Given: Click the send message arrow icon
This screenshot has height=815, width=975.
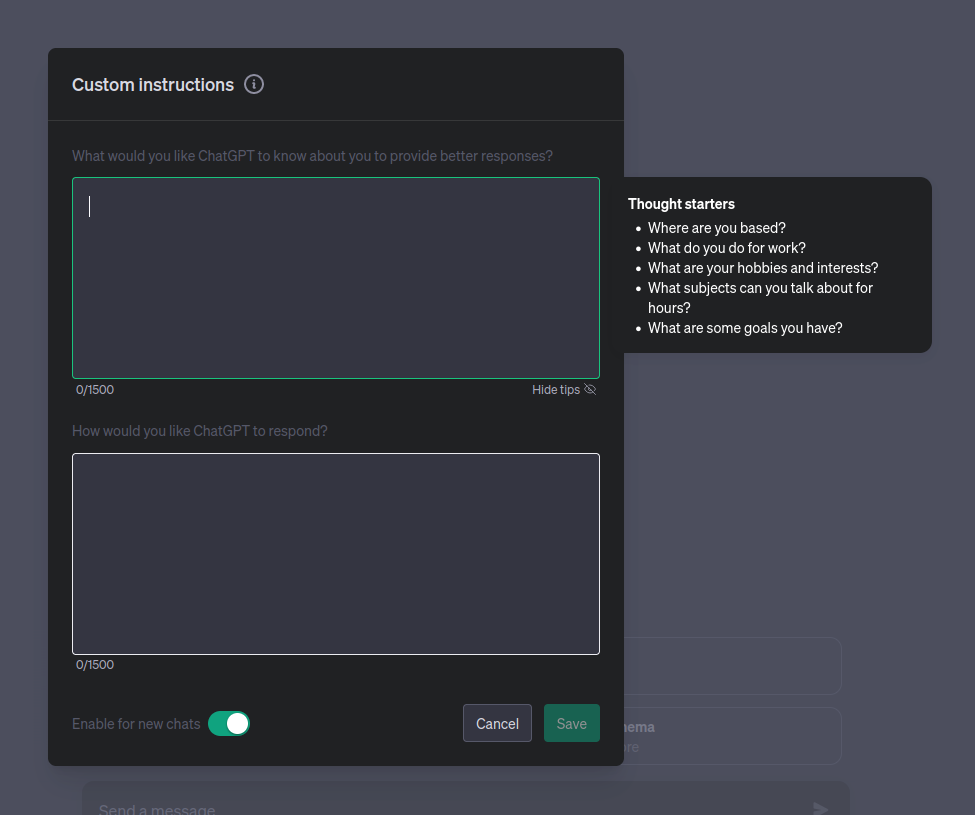Looking at the screenshot, I should (820, 808).
